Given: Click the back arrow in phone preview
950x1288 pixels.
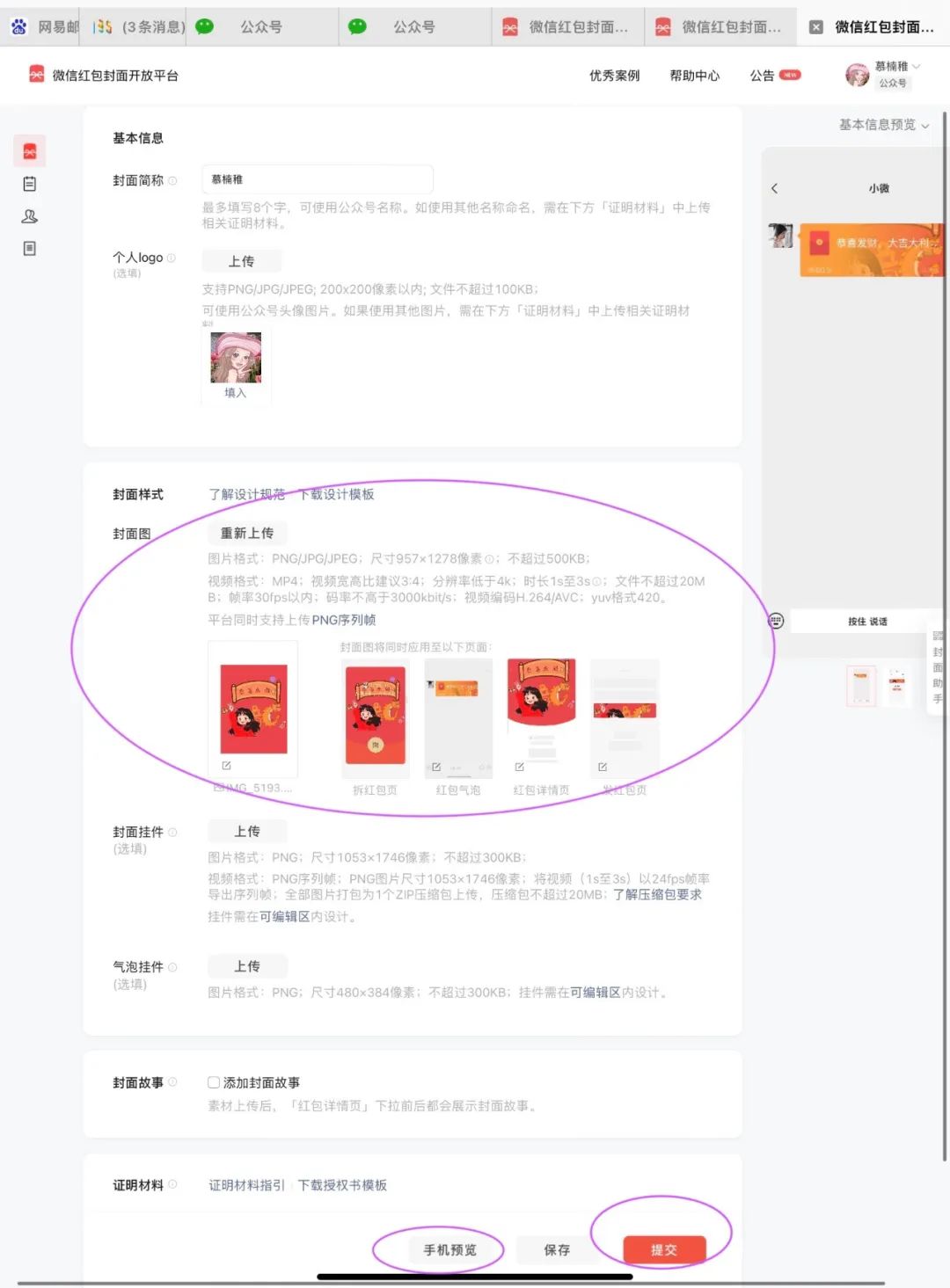Looking at the screenshot, I should pyautogui.click(x=774, y=188).
